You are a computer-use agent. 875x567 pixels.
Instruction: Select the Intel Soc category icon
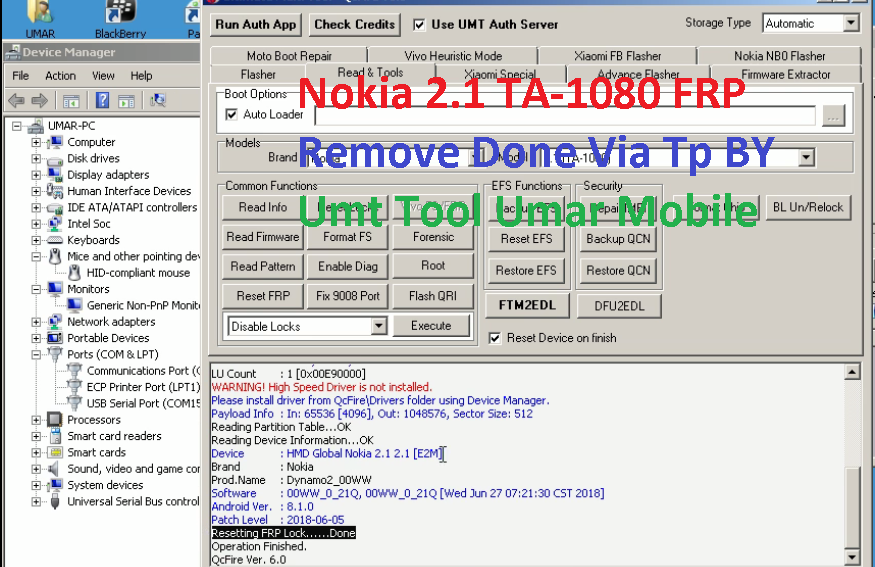tap(54, 224)
